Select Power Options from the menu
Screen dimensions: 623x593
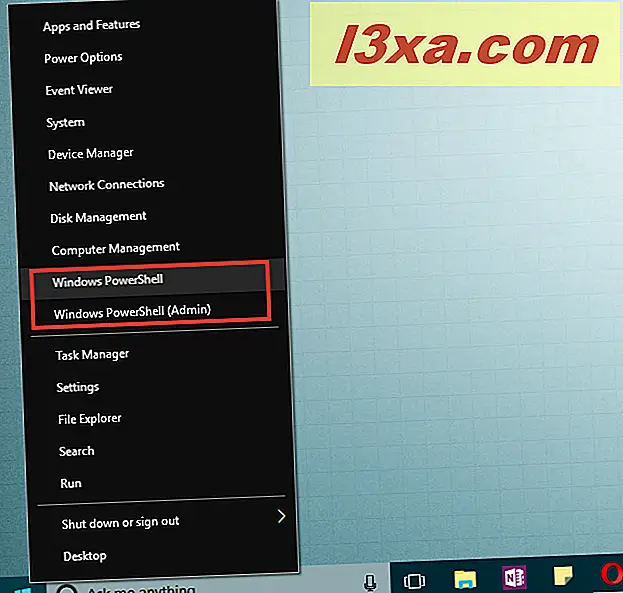pyautogui.click(x=83, y=58)
